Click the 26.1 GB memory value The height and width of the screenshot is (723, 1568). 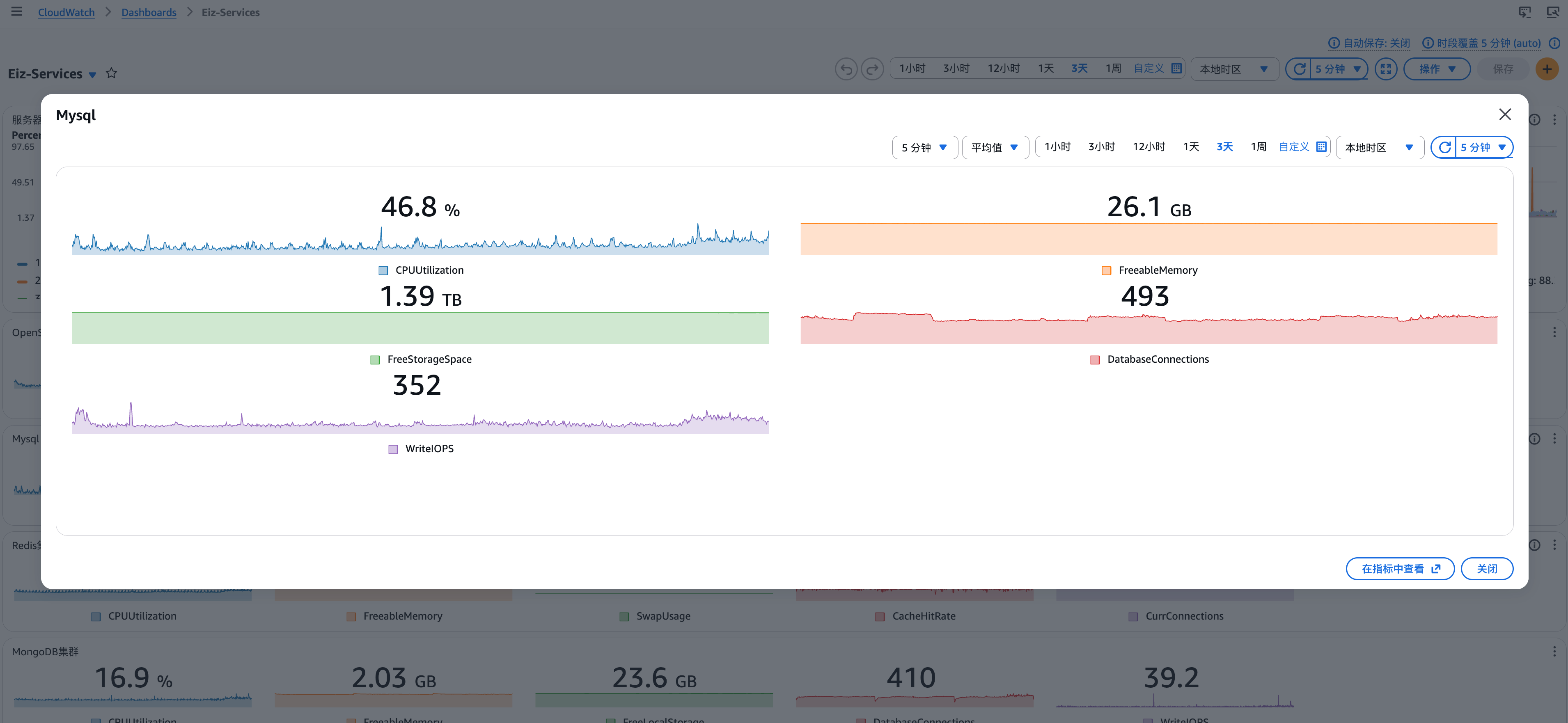point(1148,207)
